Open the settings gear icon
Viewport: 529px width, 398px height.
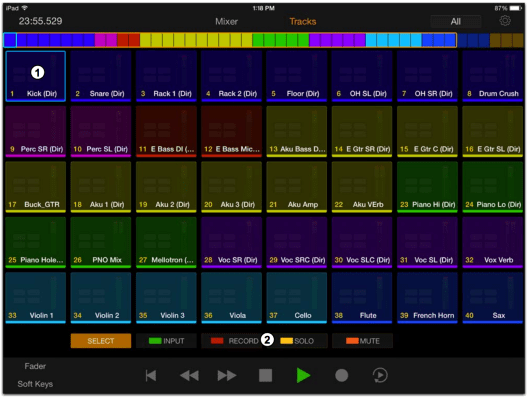click(505, 21)
